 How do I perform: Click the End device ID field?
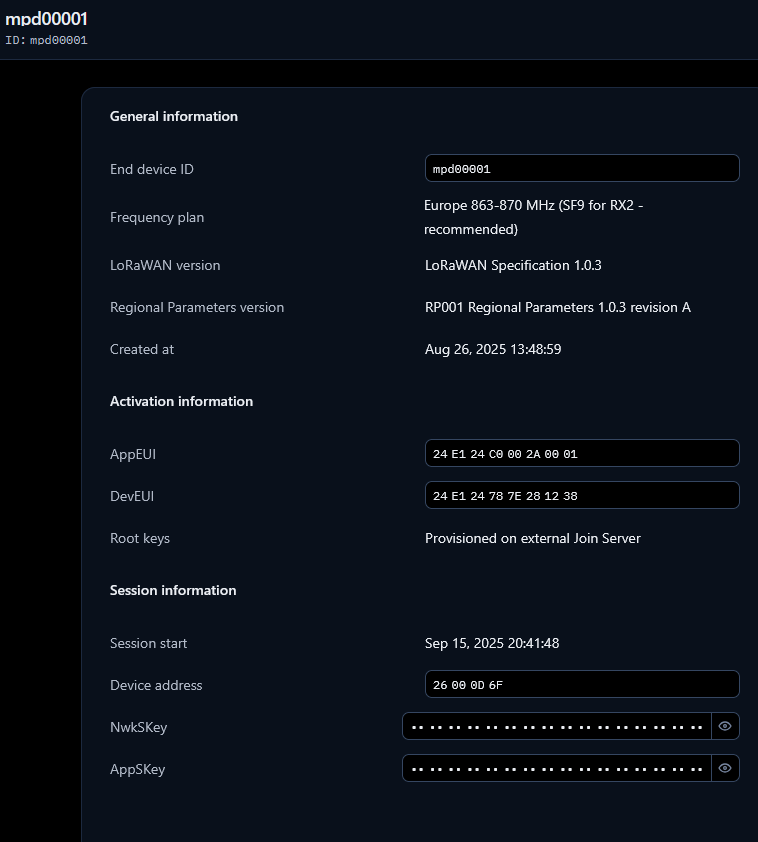pyautogui.click(x=581, y=169)
